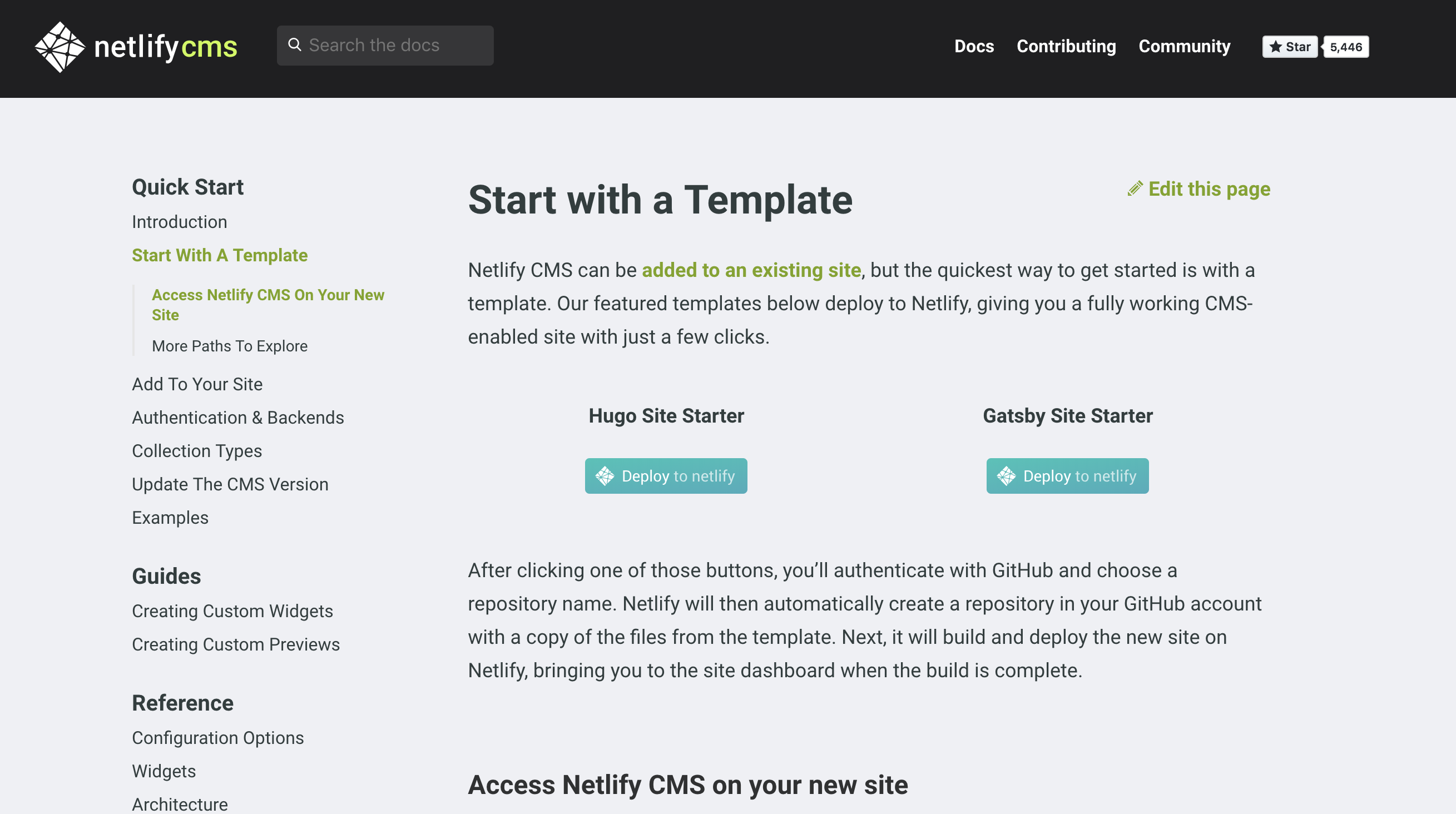The height and width of the screenshot is (814, 1456).
Task: Click the pencil icon beside Edit this page
Action: pyautogui.click(x=1135, y=188)
